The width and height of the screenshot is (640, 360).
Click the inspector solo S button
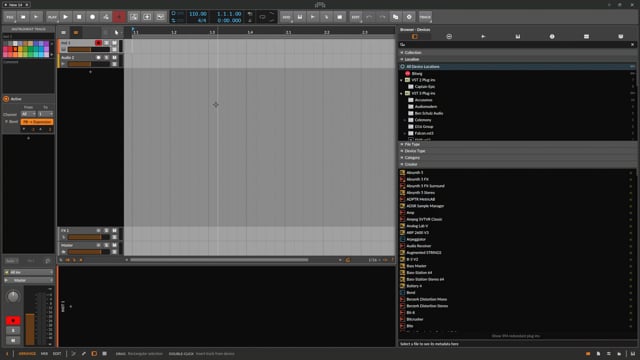tap(13, 331)
